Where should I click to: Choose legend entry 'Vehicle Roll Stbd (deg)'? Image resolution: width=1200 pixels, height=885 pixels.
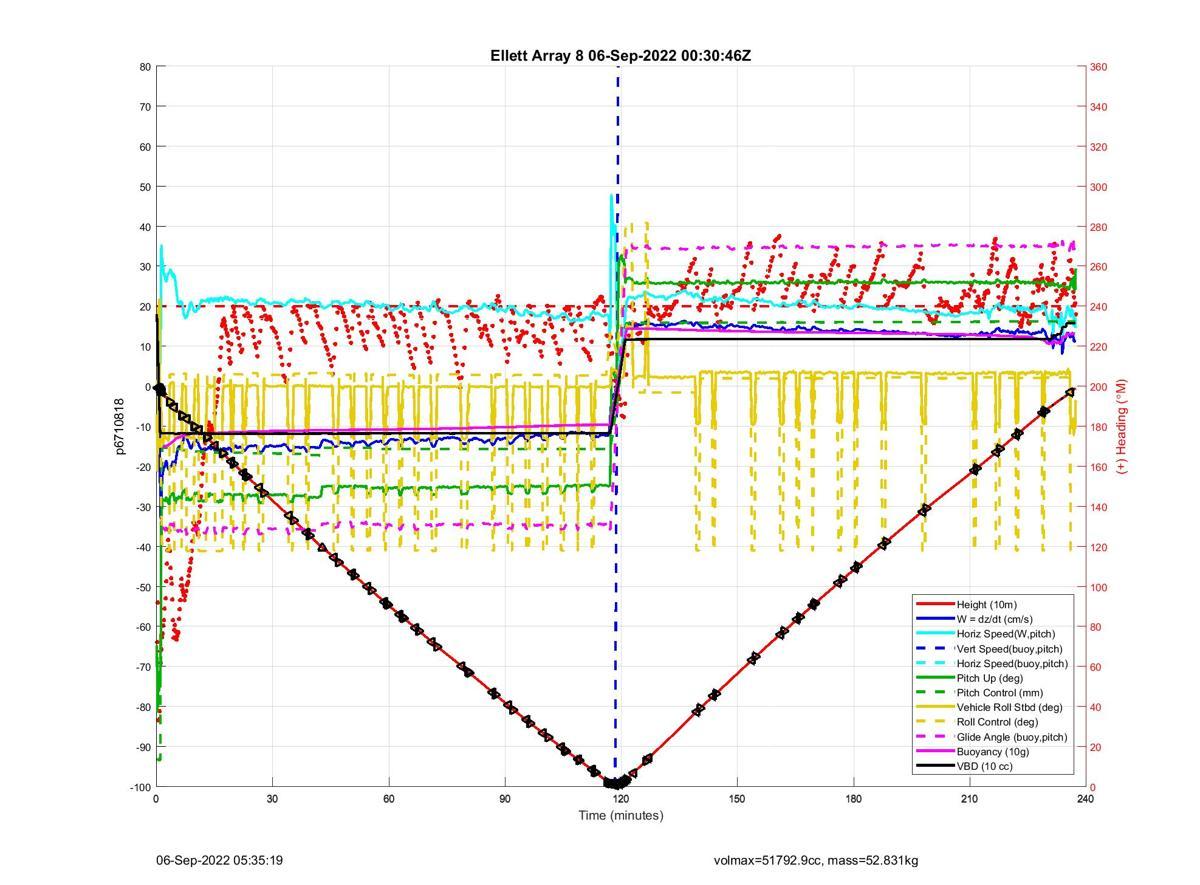[x=1011, y=707]
